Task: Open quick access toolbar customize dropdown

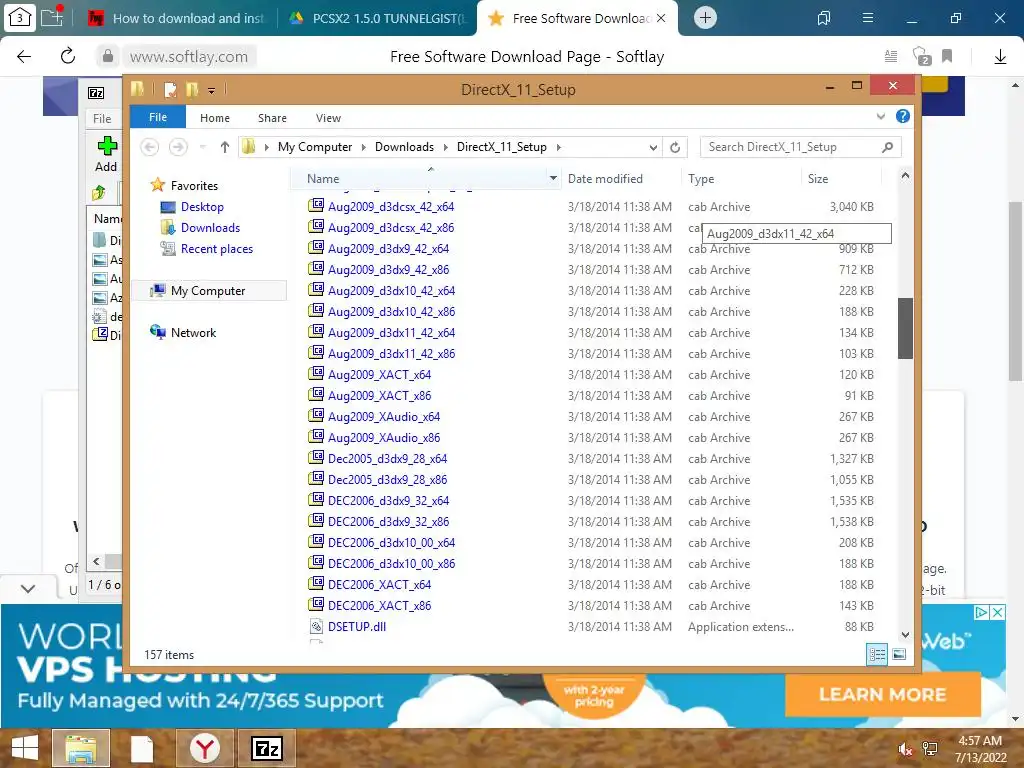Action: 211,90
